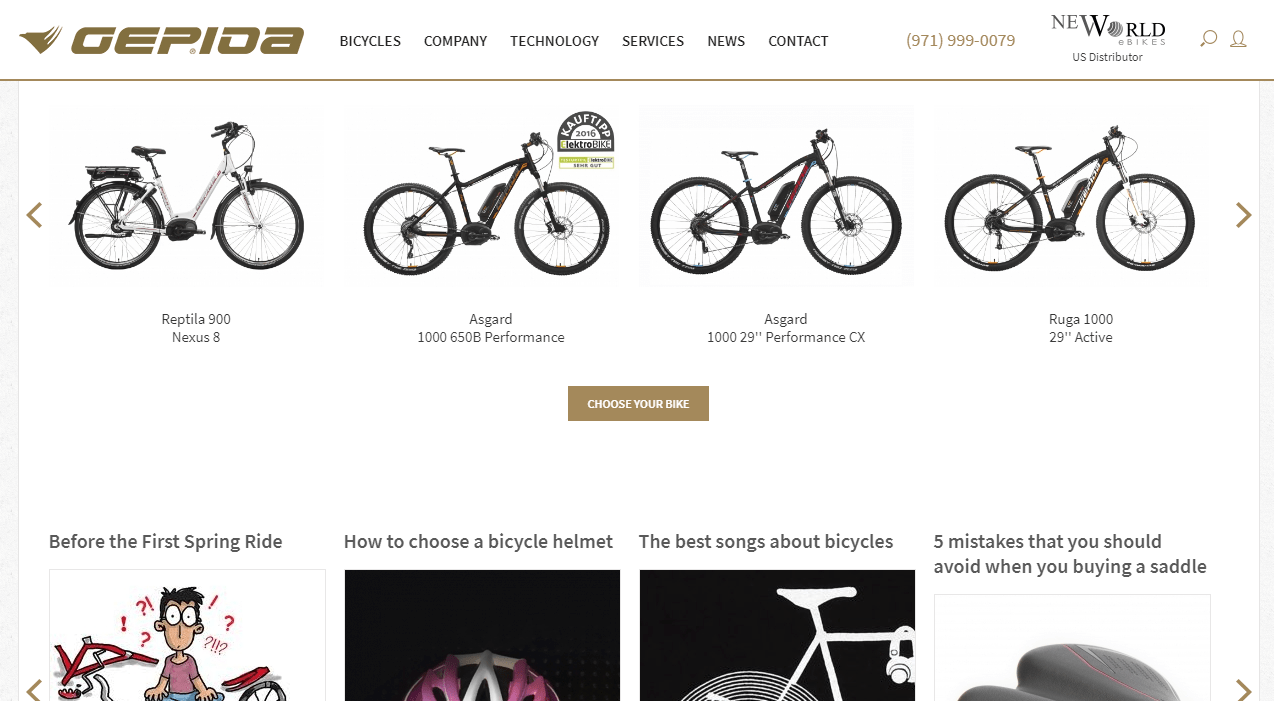Go to the News page

coord(726,41)
